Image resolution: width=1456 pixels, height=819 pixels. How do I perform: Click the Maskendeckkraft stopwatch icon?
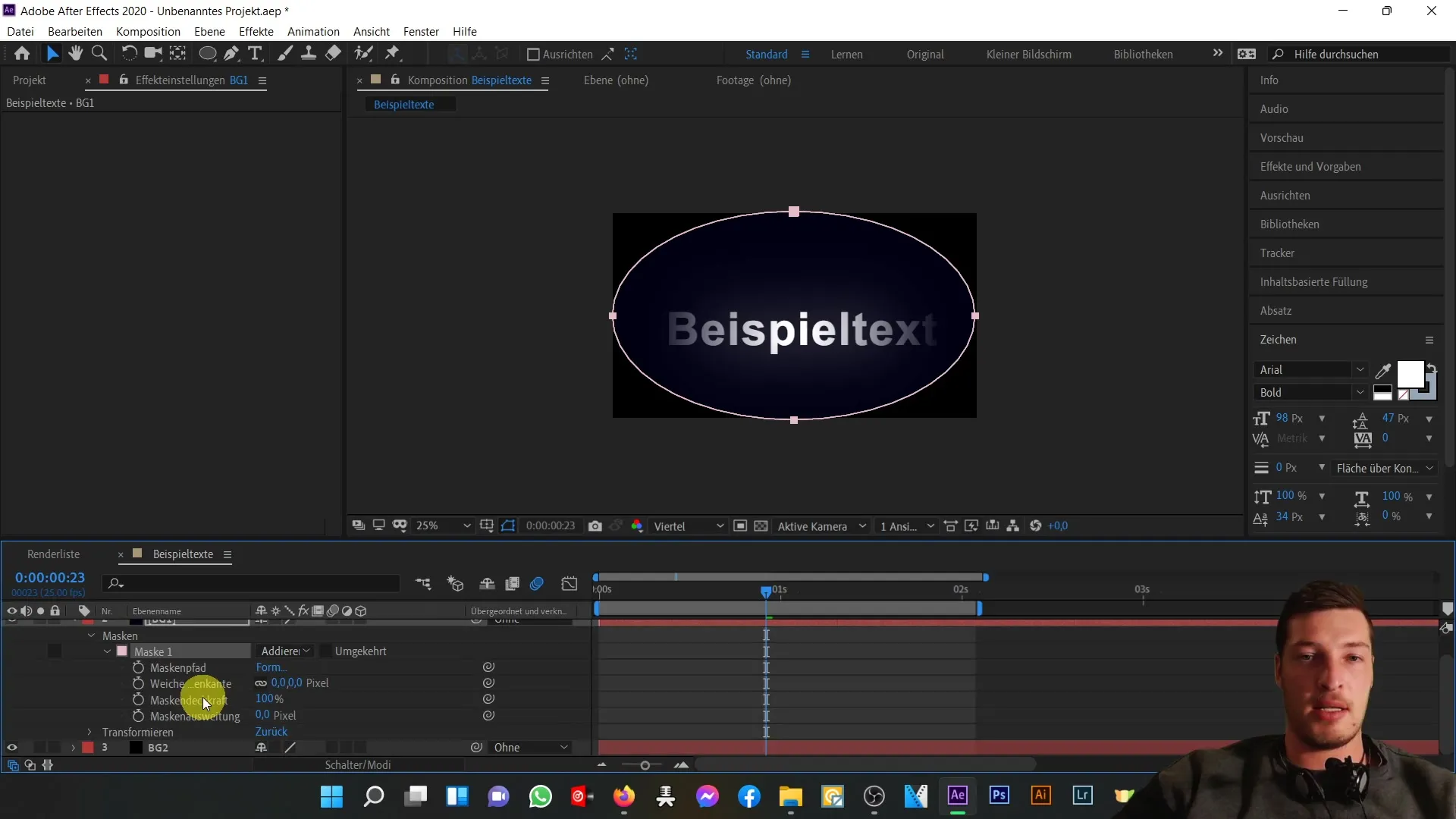point(138,699)
